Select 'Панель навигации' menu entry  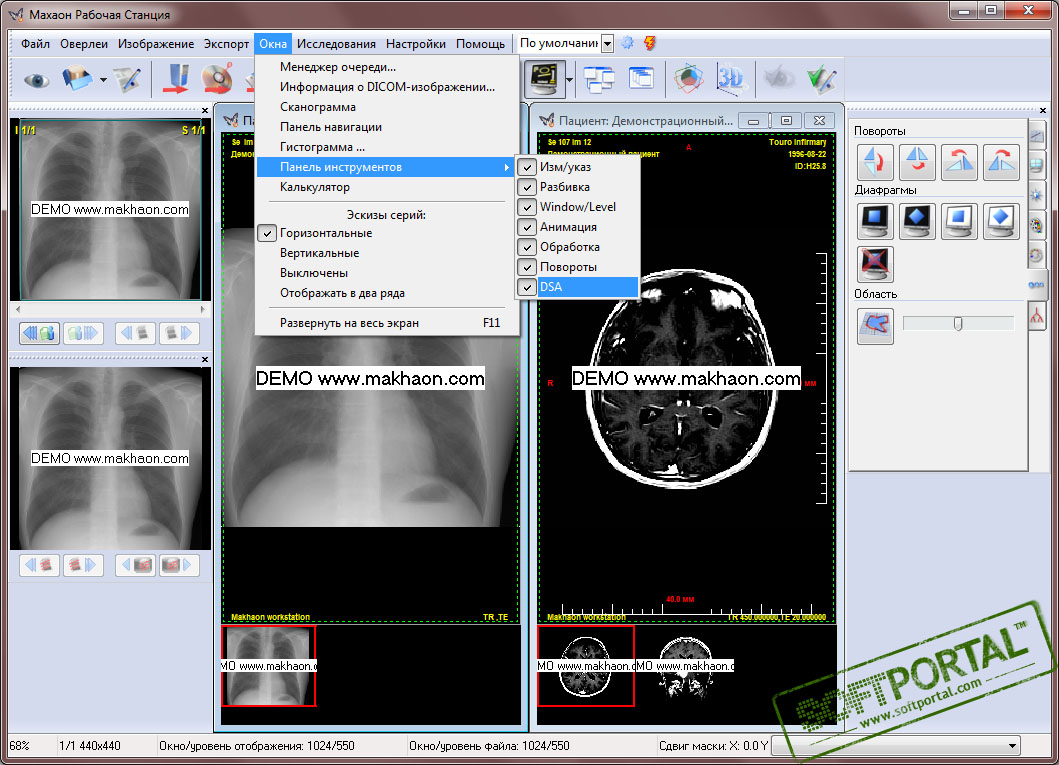point(386,127)
